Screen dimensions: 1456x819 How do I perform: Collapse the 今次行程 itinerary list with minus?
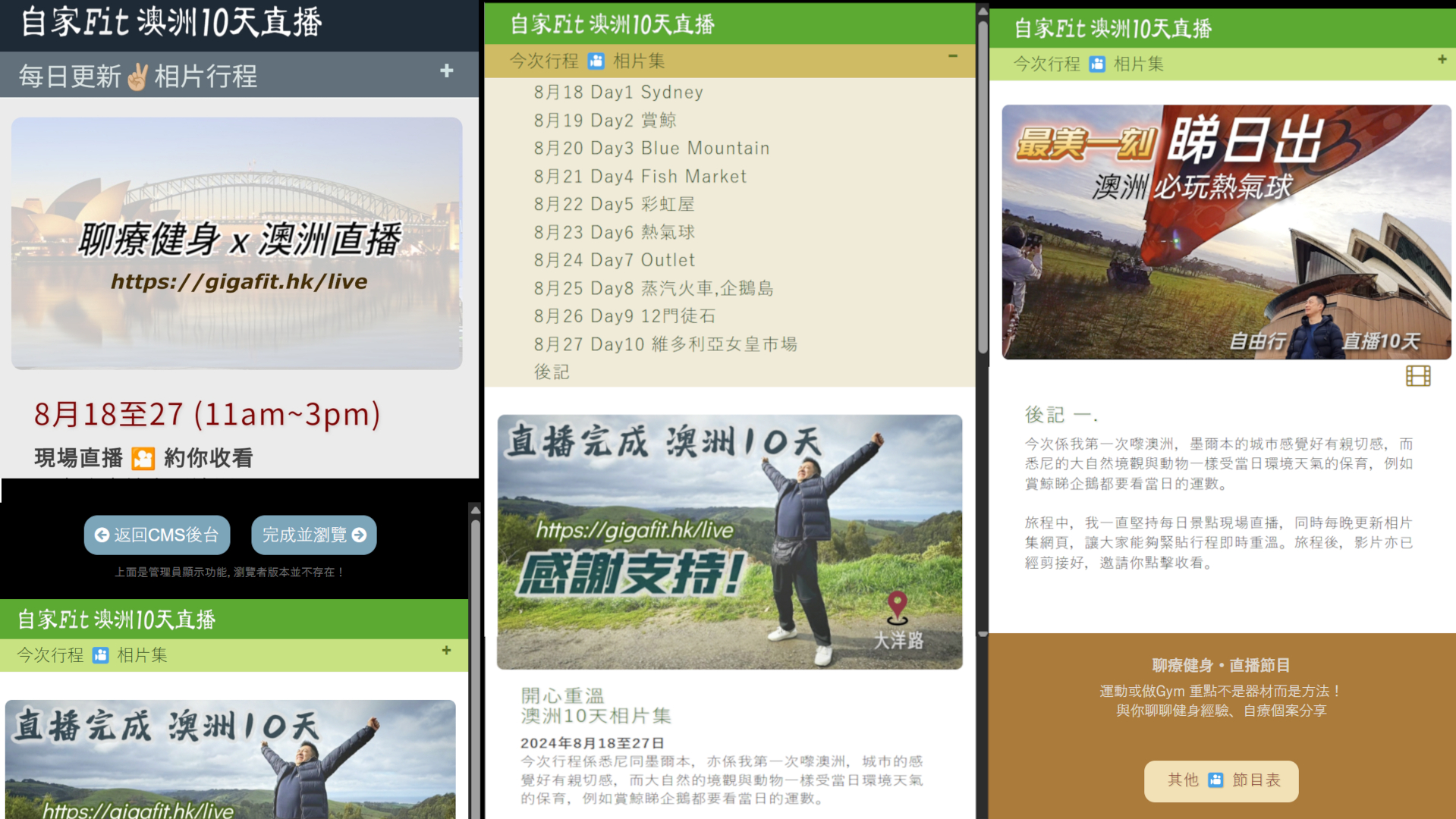952,57
